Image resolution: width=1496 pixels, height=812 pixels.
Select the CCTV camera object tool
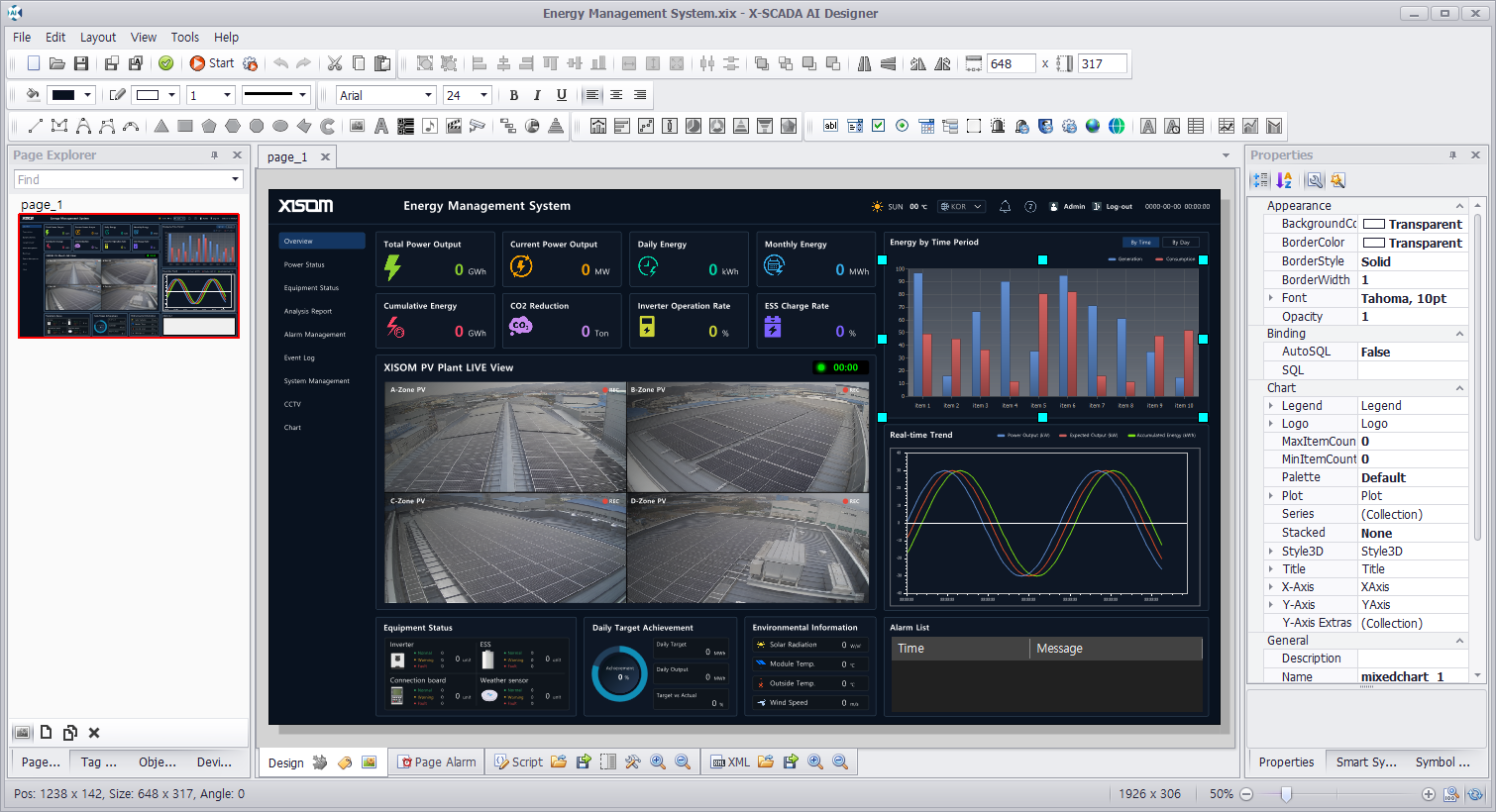pyautogui.click(x=477, y=126)
